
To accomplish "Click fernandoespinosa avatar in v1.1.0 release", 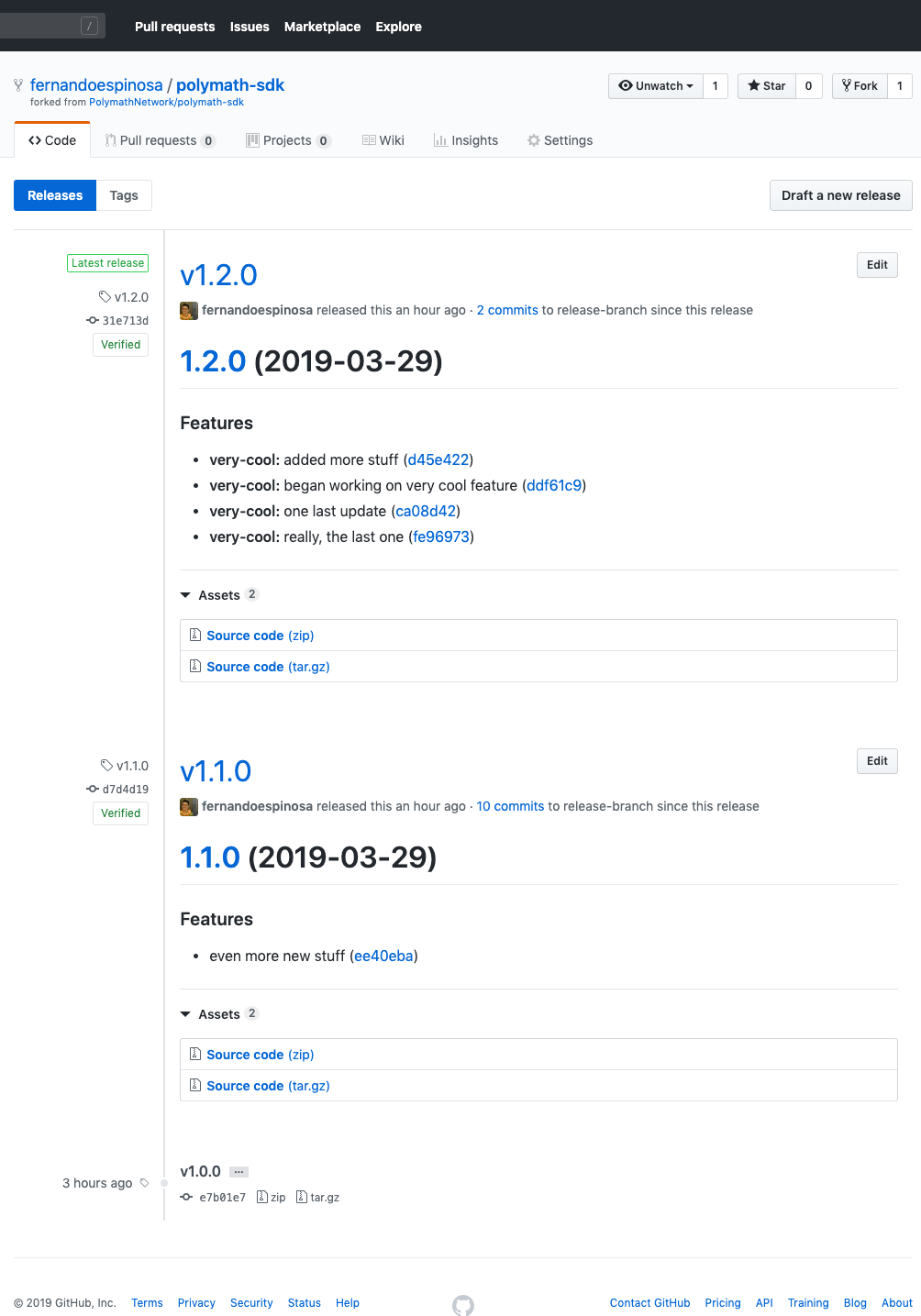I will click(x=189, y=807).
